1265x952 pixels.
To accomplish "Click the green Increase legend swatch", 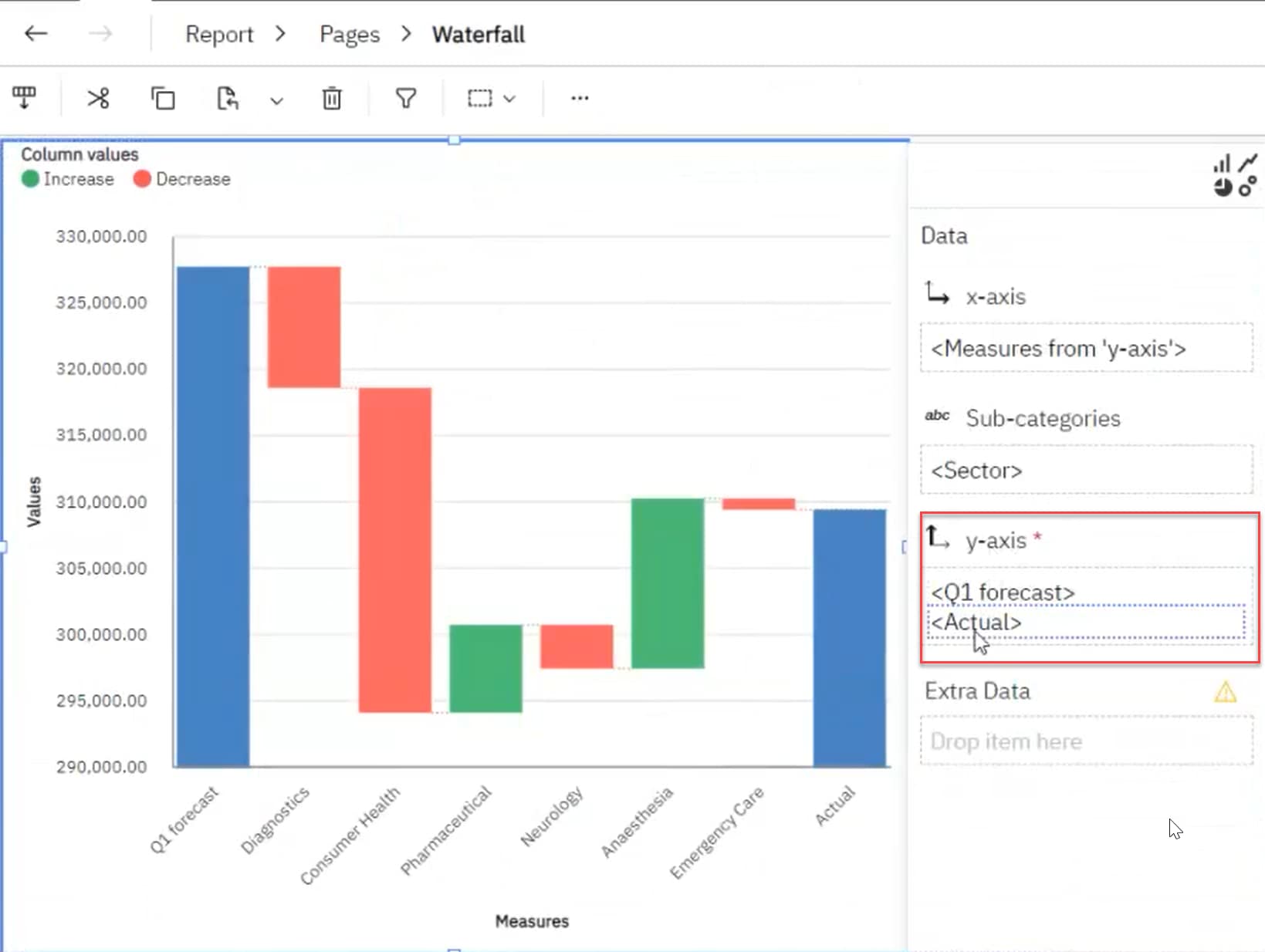I will (x=30, y=179).
